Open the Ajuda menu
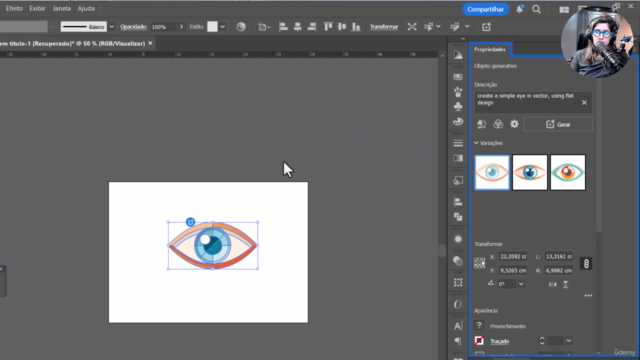This screenshot has height=360, width=640. click(x=86, y=8)
